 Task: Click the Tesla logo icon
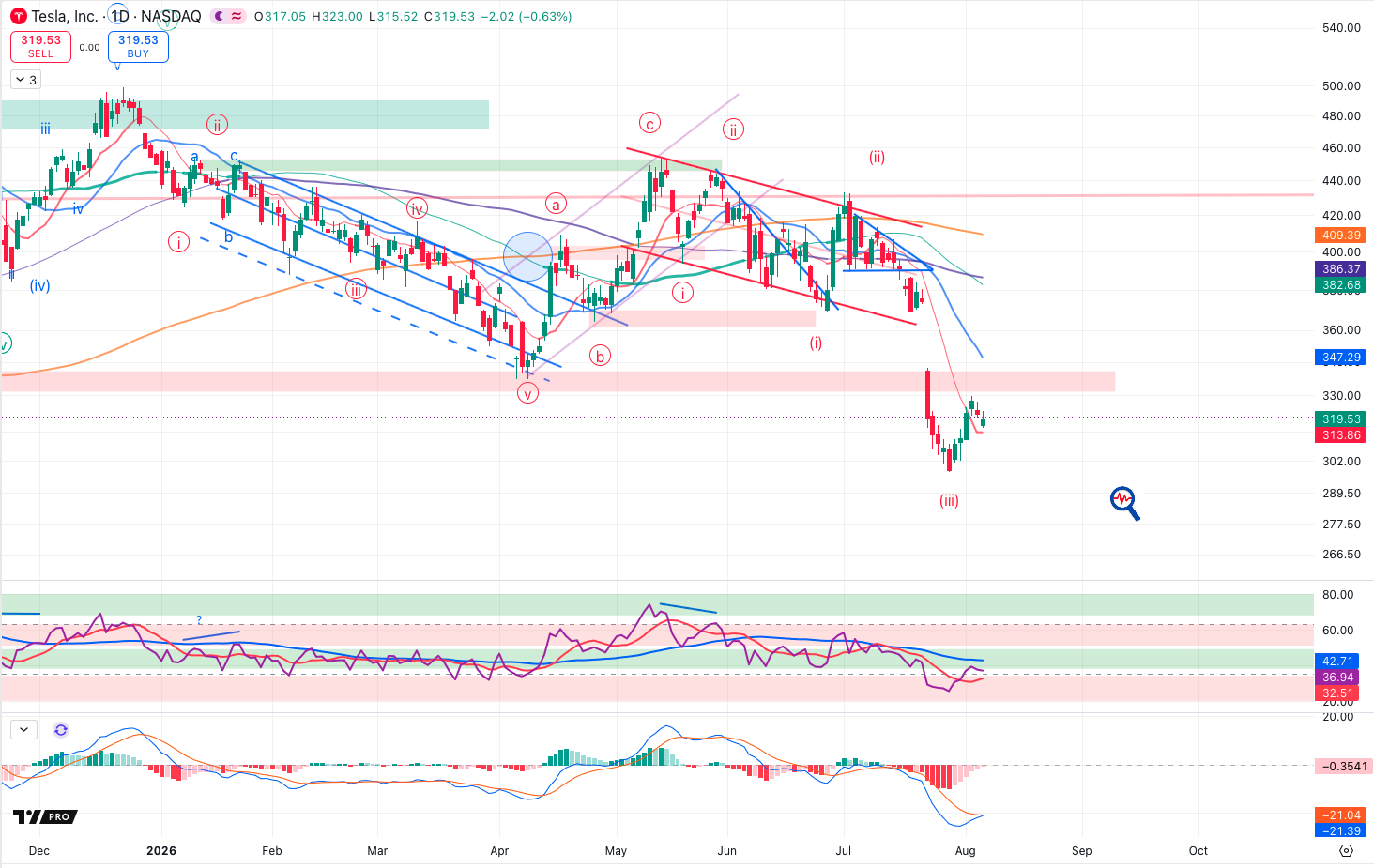(x=19, y=16)
